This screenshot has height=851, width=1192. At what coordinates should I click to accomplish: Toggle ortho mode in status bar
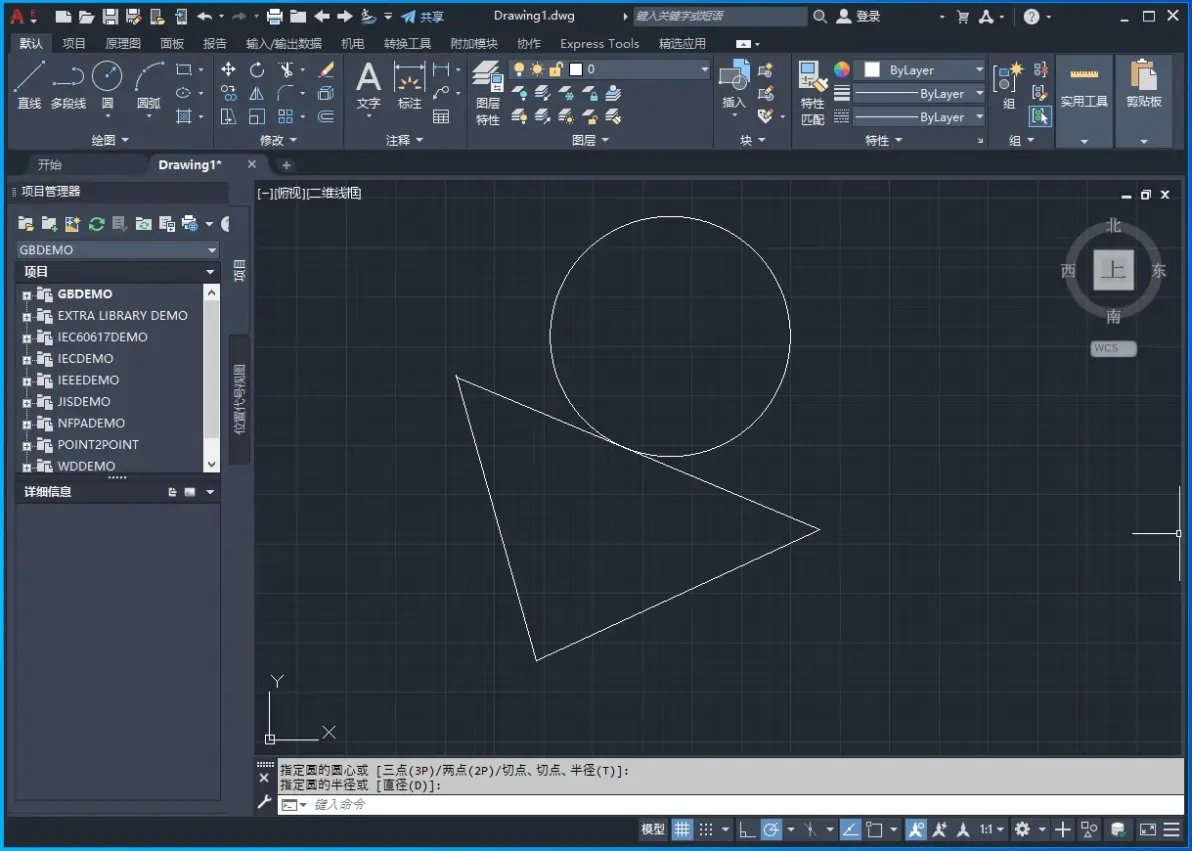coord(747,829)
